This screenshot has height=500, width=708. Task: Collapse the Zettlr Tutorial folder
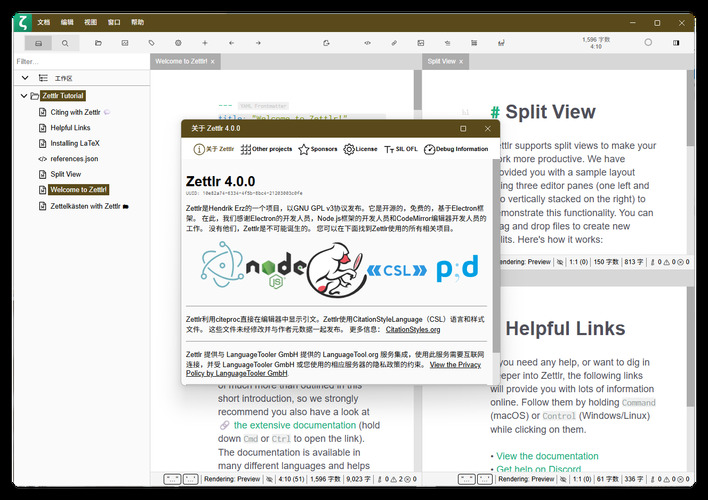click(24, 95)
